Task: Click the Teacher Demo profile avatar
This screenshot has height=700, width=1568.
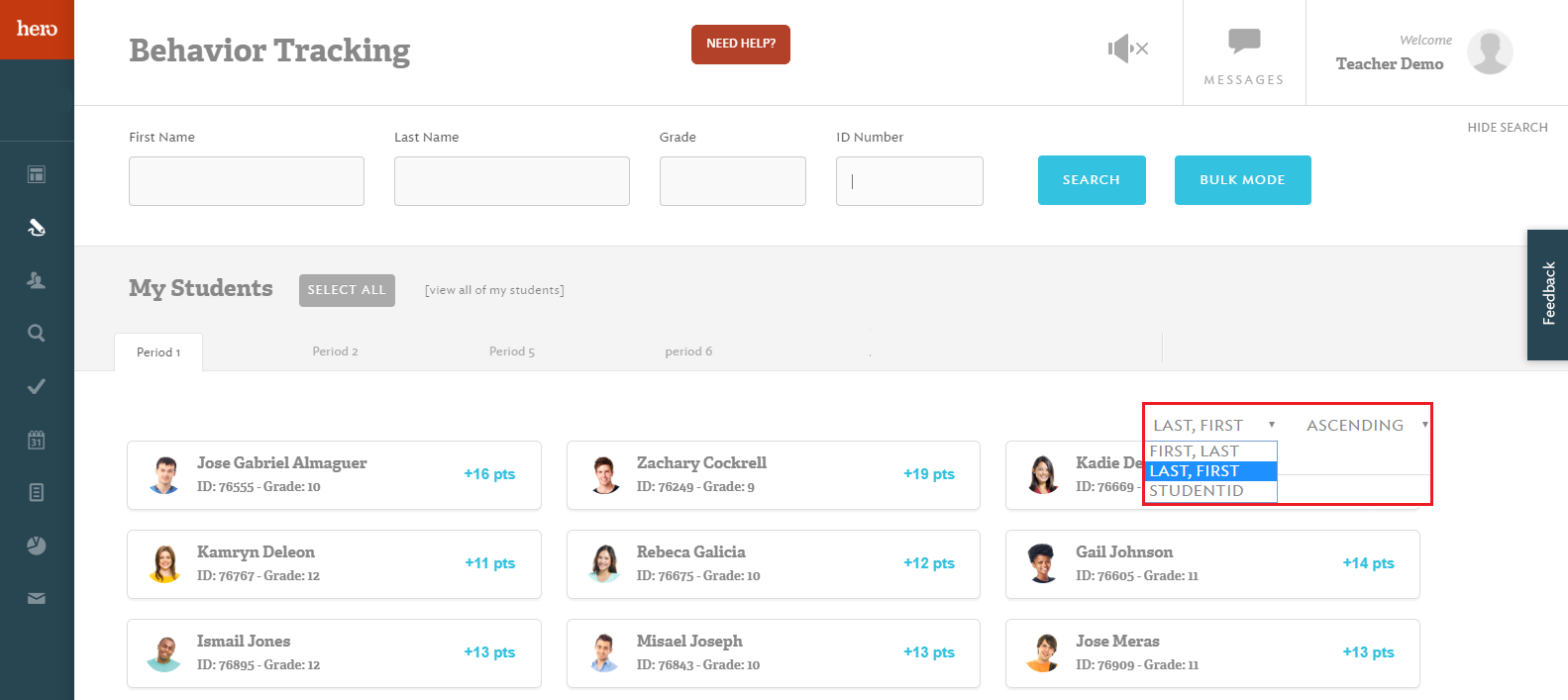Action: tap(1490, 51)
